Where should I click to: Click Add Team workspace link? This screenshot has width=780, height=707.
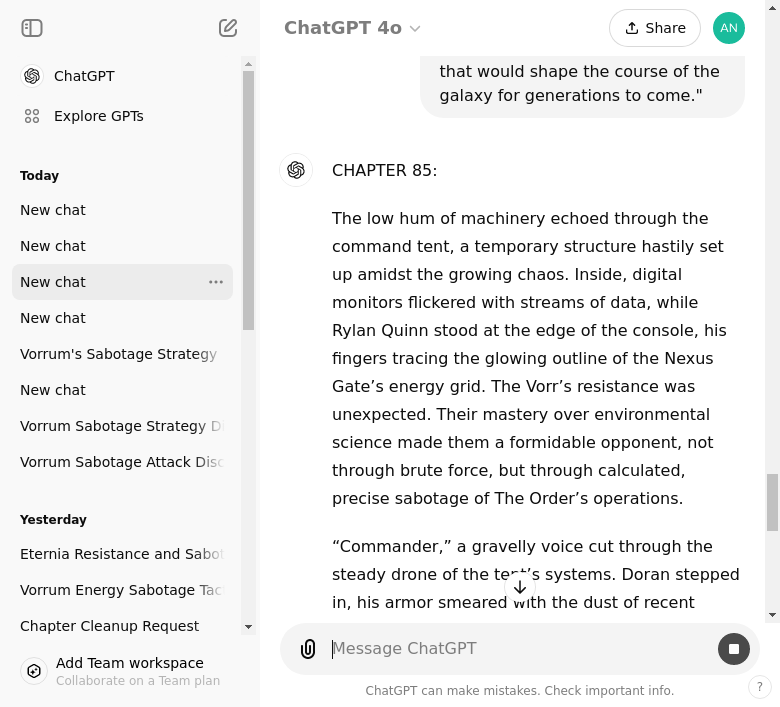(129, 663)
